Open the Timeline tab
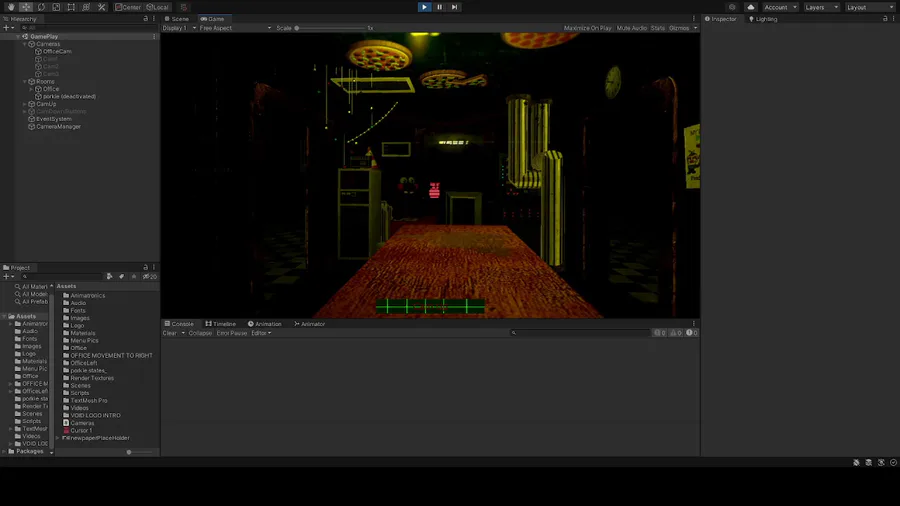Viewport: 900px width, 506px height. coord(220,324)
